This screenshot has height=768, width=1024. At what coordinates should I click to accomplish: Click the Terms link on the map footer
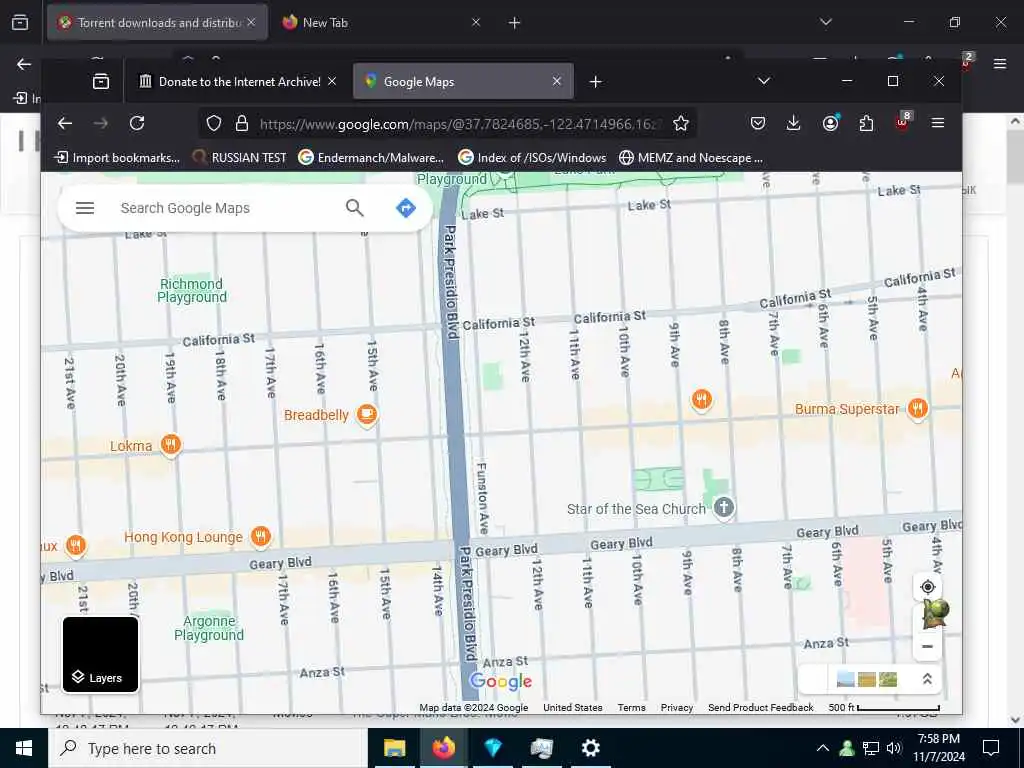[632, 707]
